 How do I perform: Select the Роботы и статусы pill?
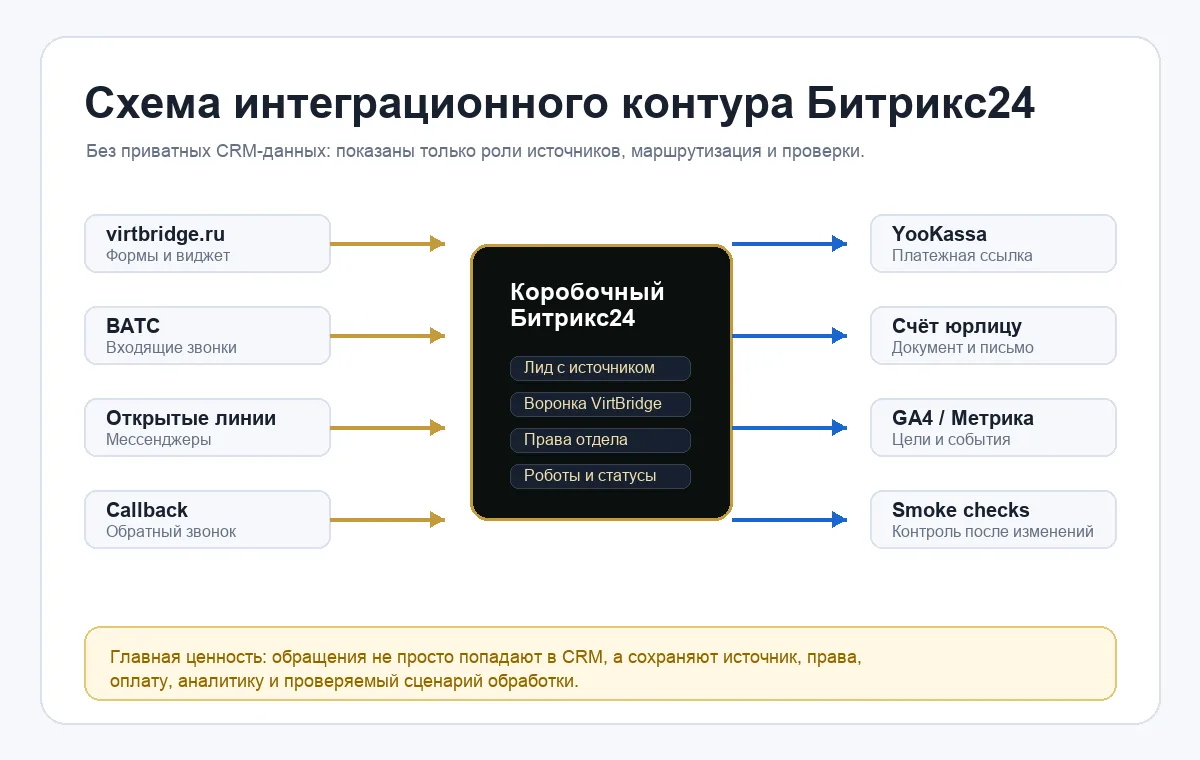(600, 476)
